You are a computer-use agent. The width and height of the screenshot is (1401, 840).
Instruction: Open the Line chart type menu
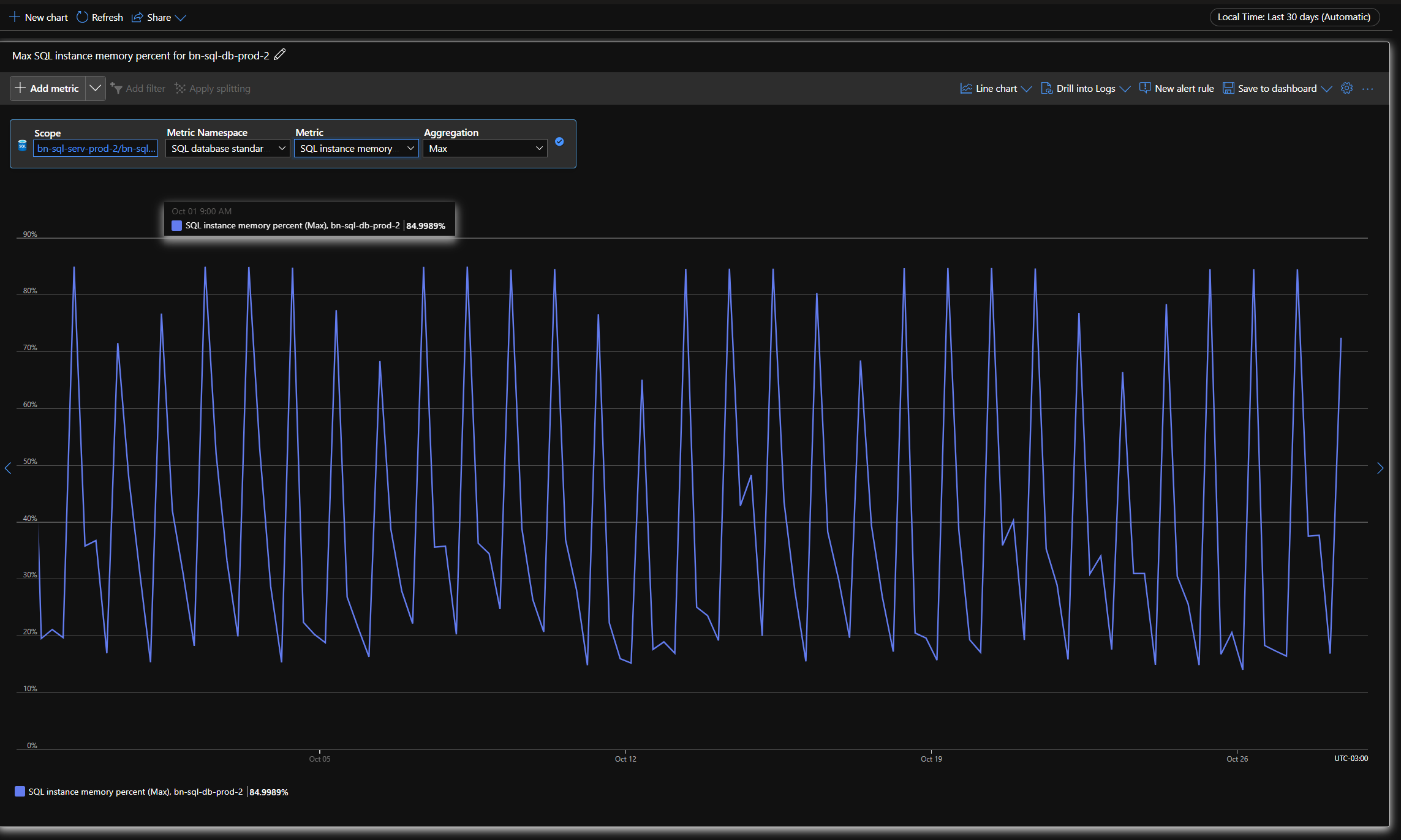(x=995, y=88)
